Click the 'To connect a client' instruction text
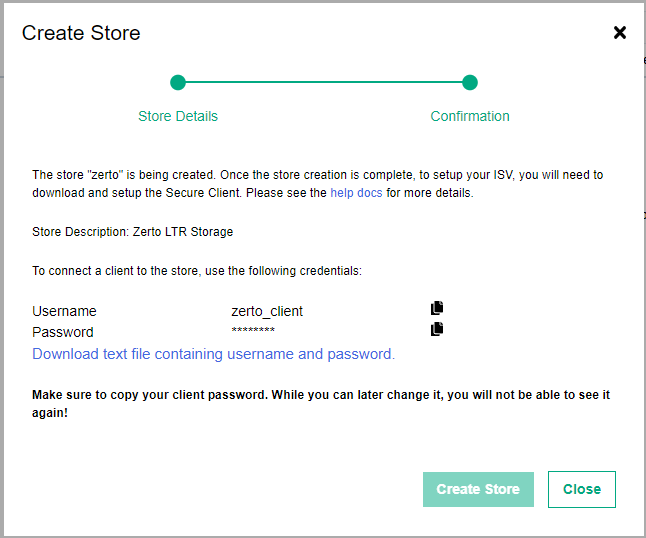 tap(197, 271)
